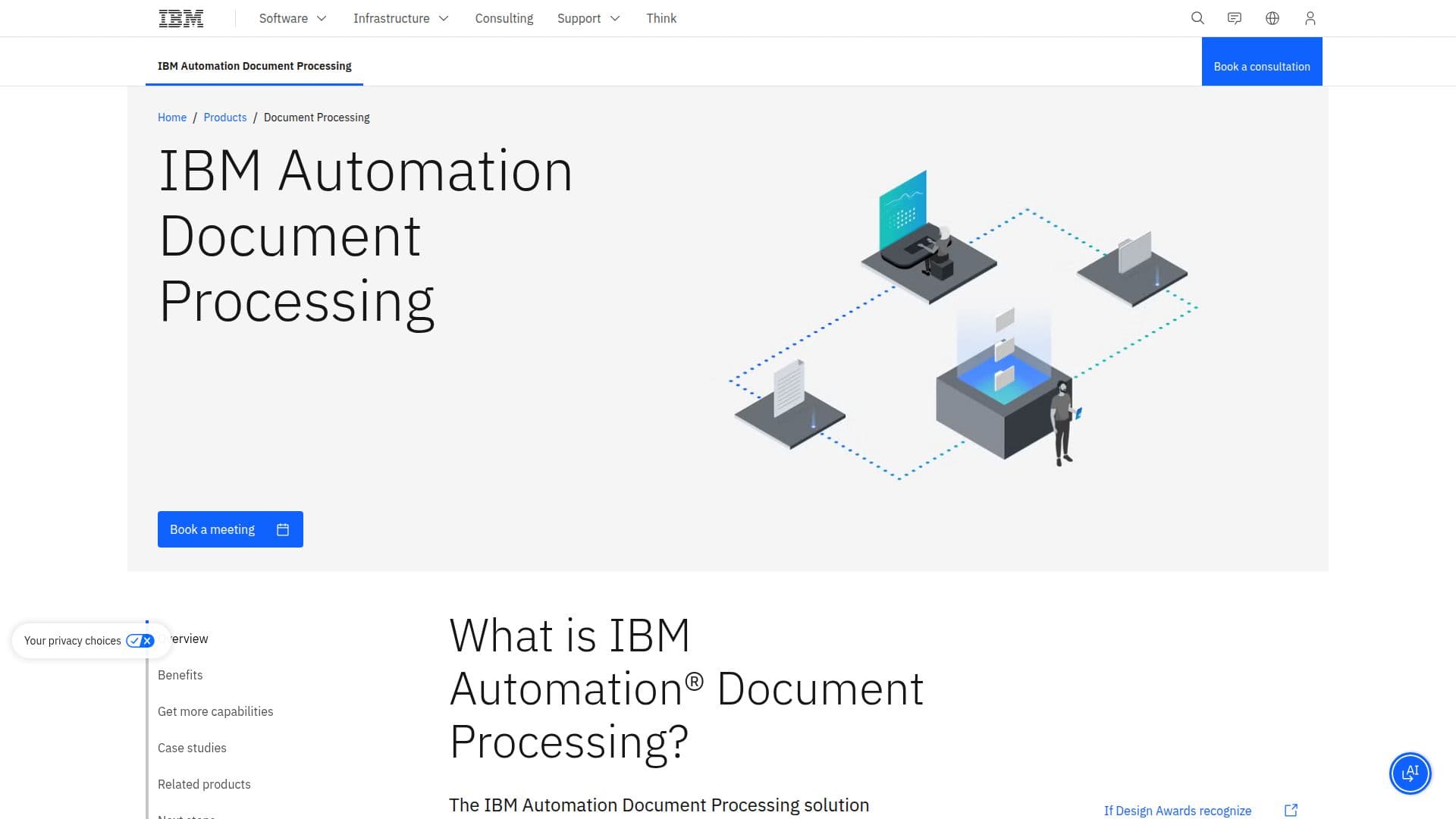Open the Consulting menu item

pos(504,18)
